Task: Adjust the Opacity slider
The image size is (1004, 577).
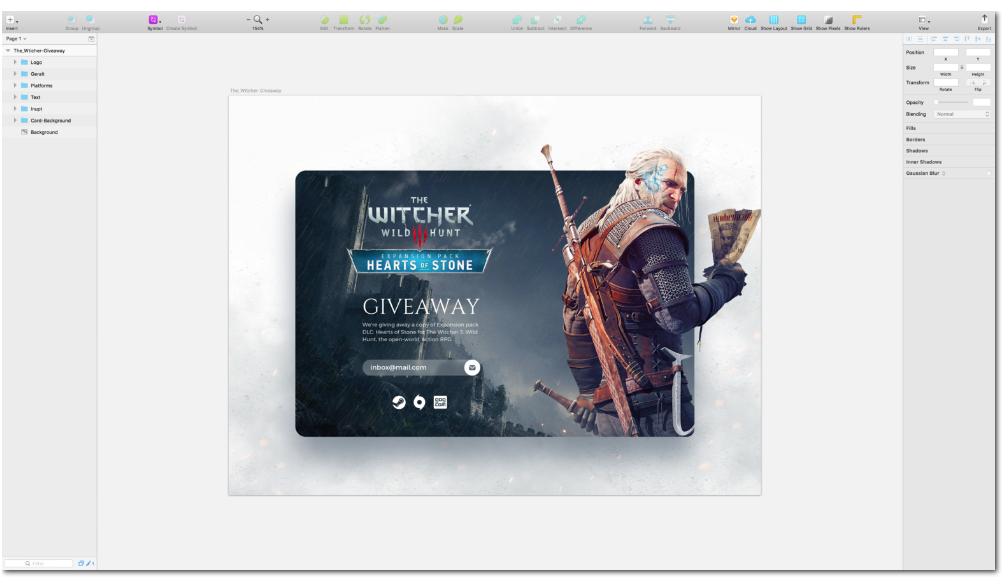Action: click(x=951, y=102)
